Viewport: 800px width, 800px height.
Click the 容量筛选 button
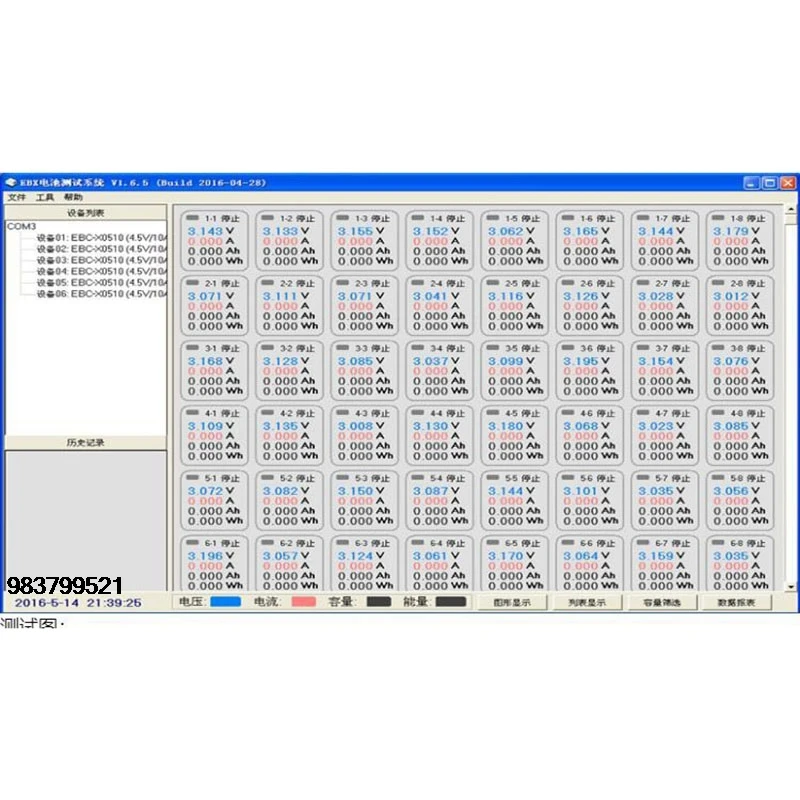[662, 603]
